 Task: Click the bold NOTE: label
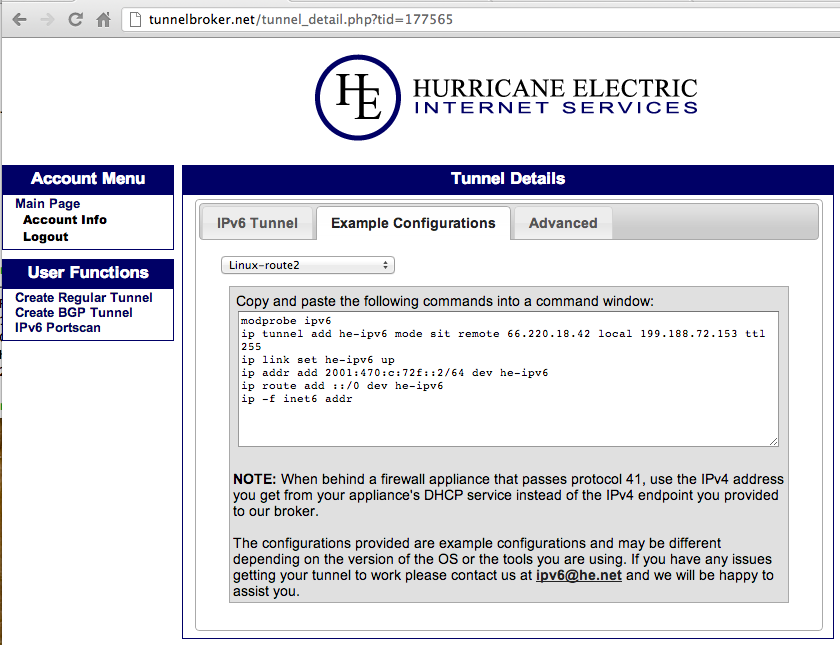click(254, 479)
